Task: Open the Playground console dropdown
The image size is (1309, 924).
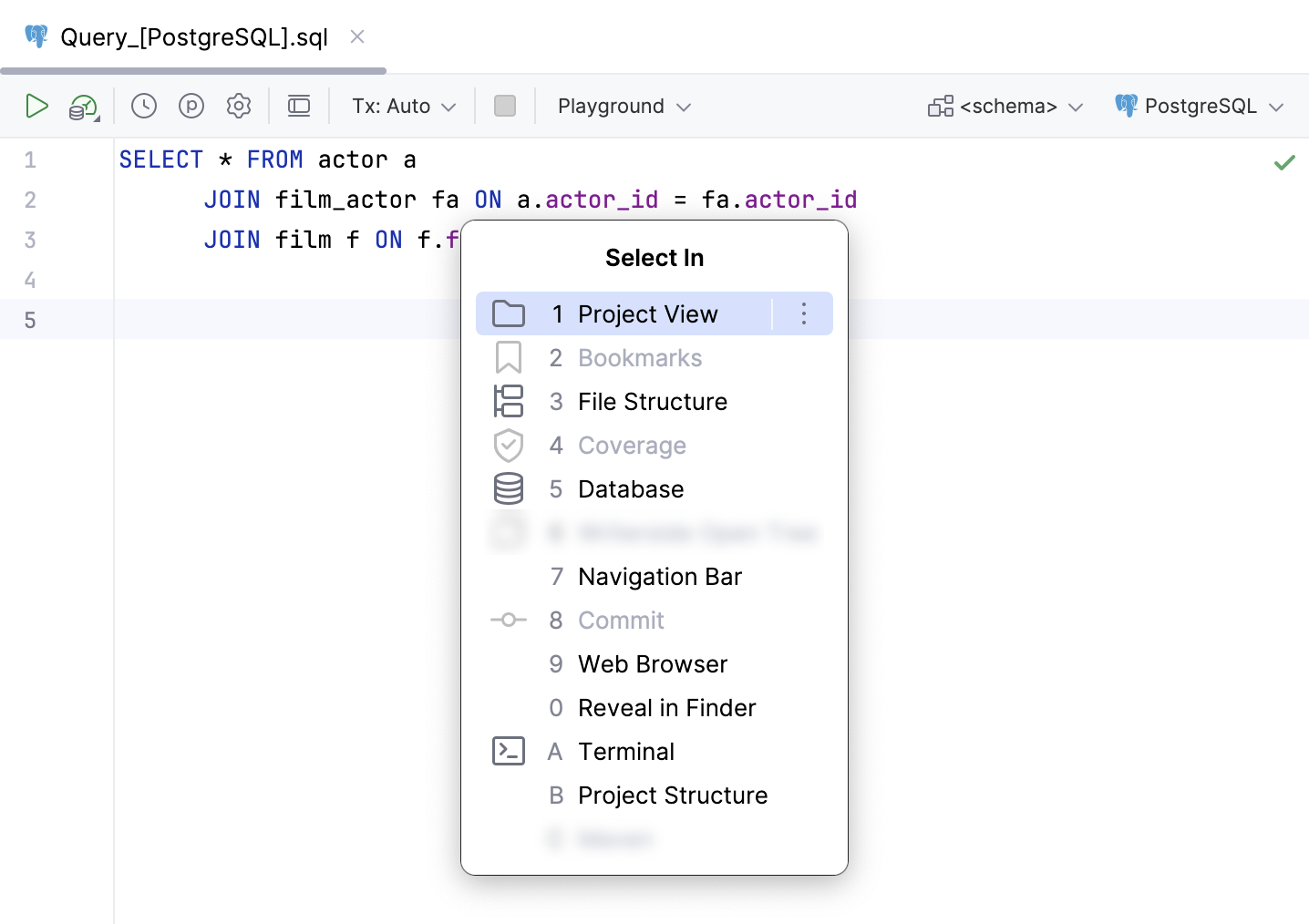Action: pyautogui.click(x=622, y=106)
